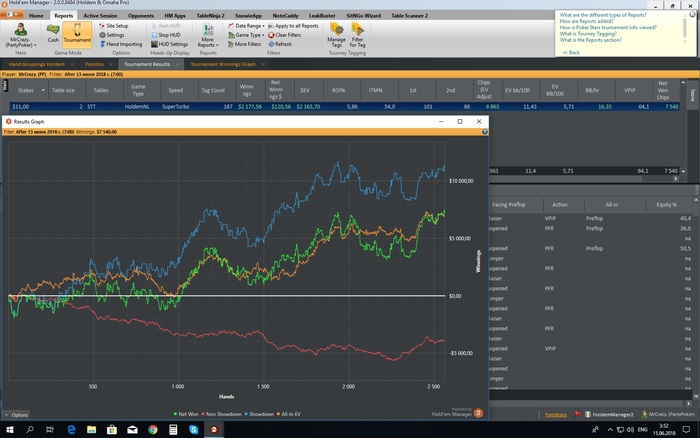Viewport: 700px width, 438px height.
Task: Click the Feedback link
Action: coord(556,415)
